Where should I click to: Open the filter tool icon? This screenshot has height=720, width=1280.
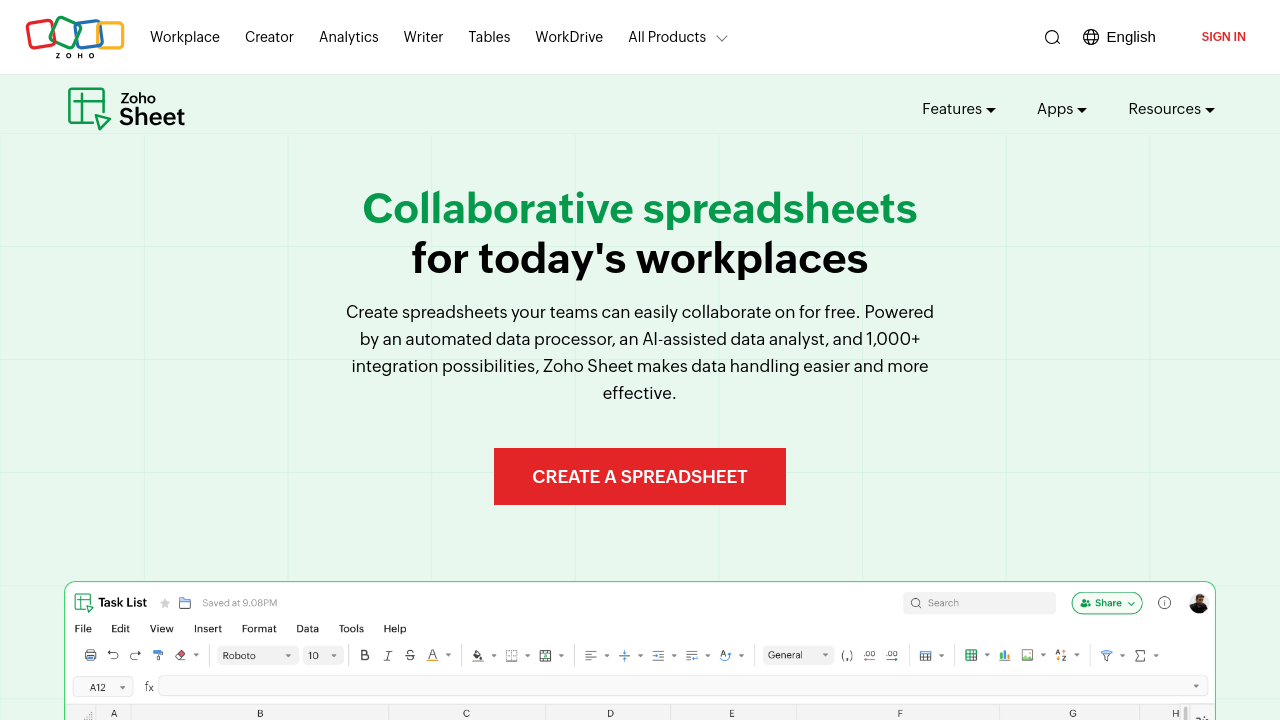(1108, 655)
